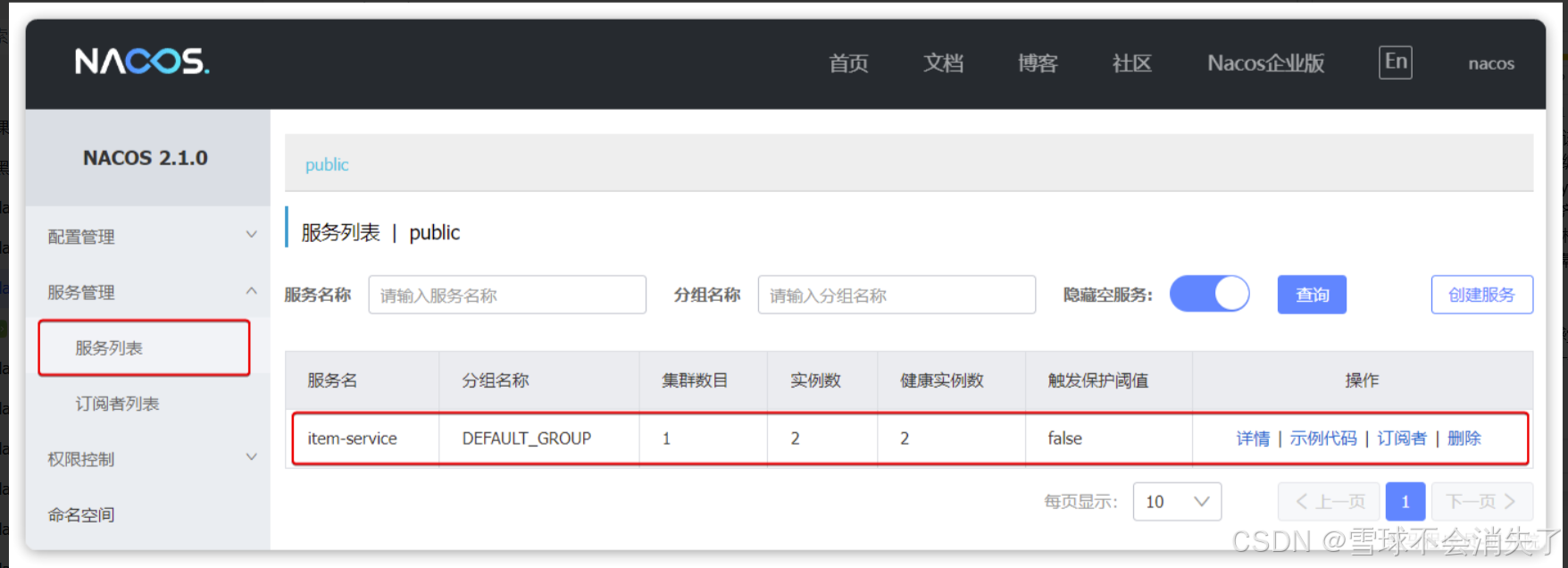Open 订阅者 for item-service
Screen dimensions: 1568x568
1402,439
